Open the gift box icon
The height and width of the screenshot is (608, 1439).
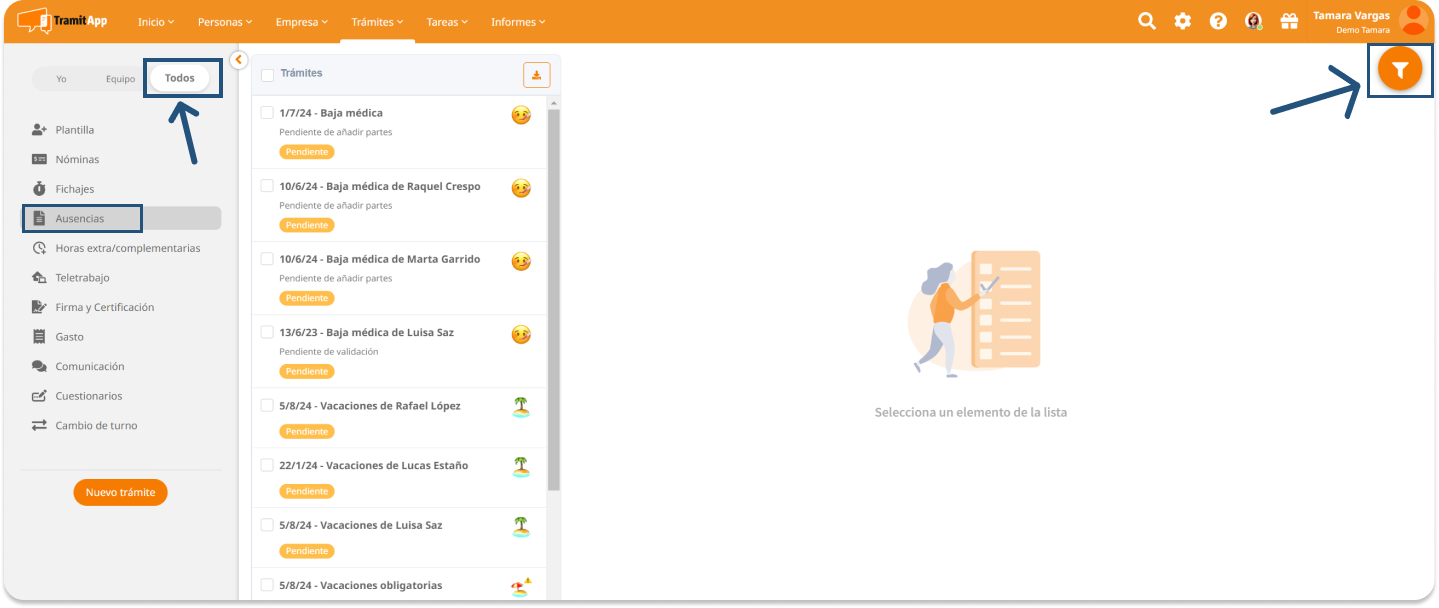(x=1289, y=21)
